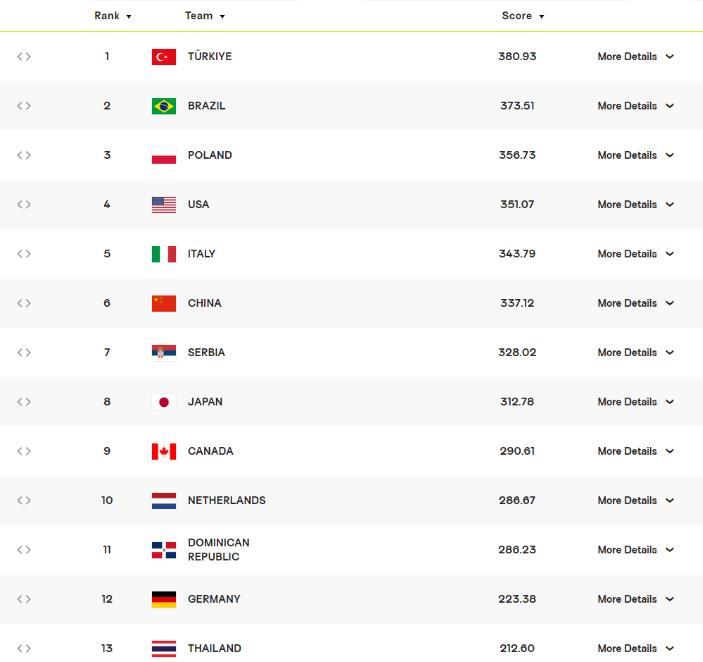This screenshot has height=662, width=703.
Task: Sort the table by Rank column
Action: tap(113, 16)
